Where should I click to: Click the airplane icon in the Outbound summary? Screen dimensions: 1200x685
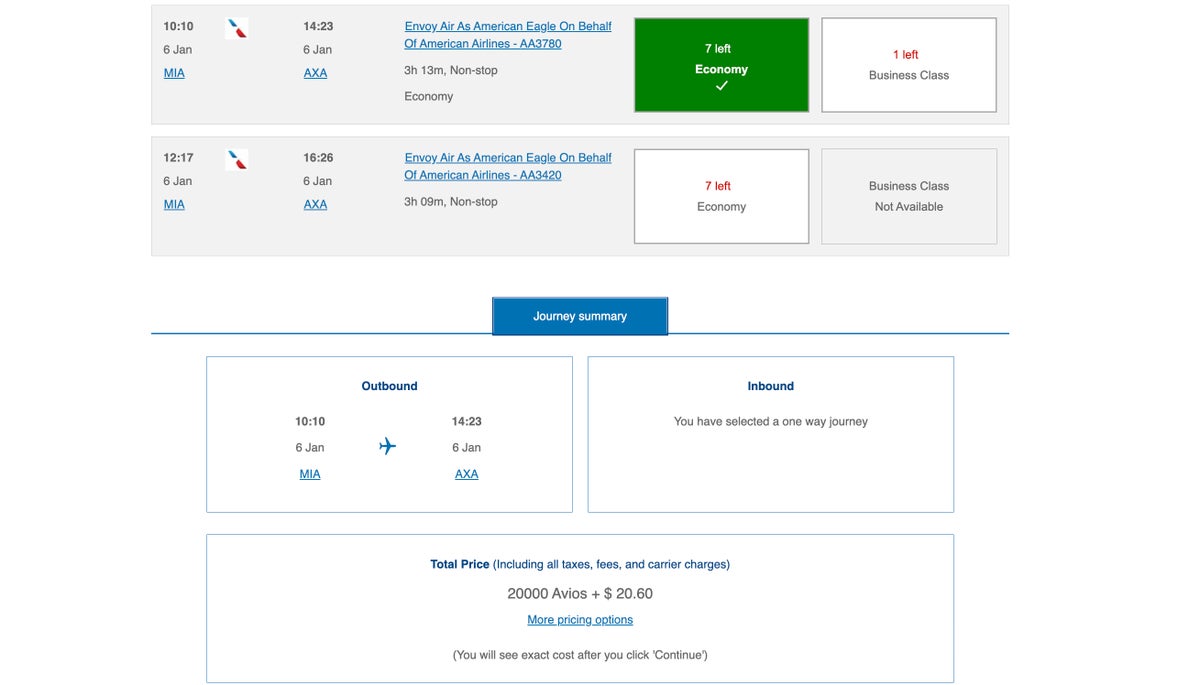pos(387,446)
